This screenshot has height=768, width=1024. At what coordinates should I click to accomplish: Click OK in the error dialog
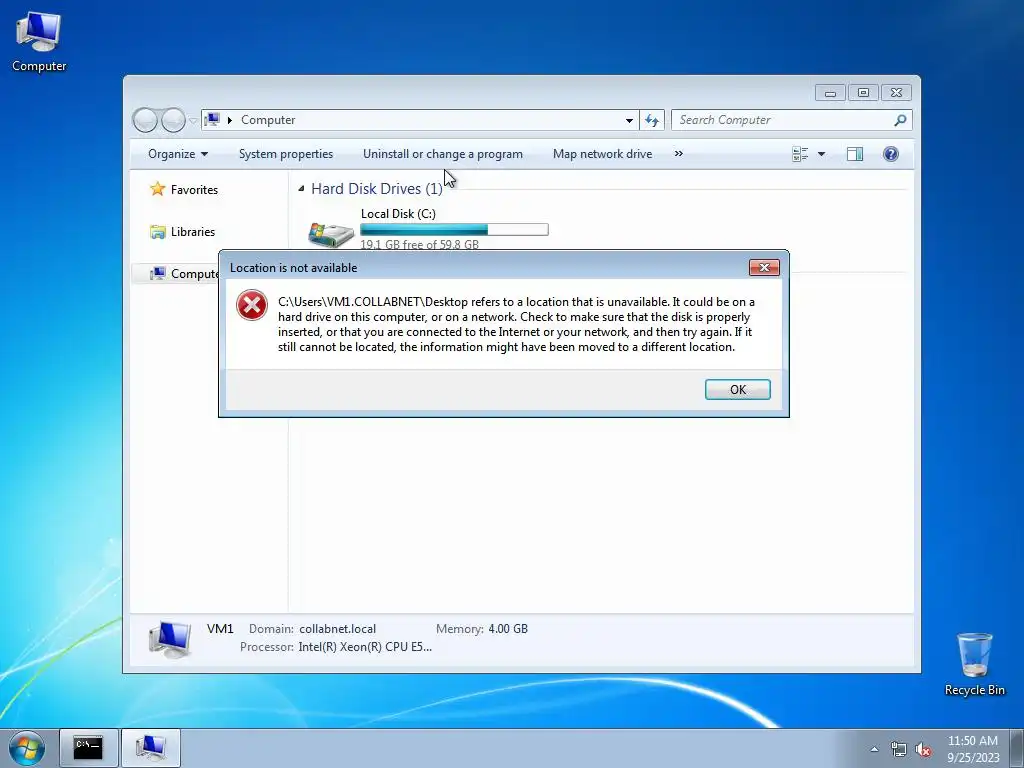pyautogui.click(x=737, y=389)
